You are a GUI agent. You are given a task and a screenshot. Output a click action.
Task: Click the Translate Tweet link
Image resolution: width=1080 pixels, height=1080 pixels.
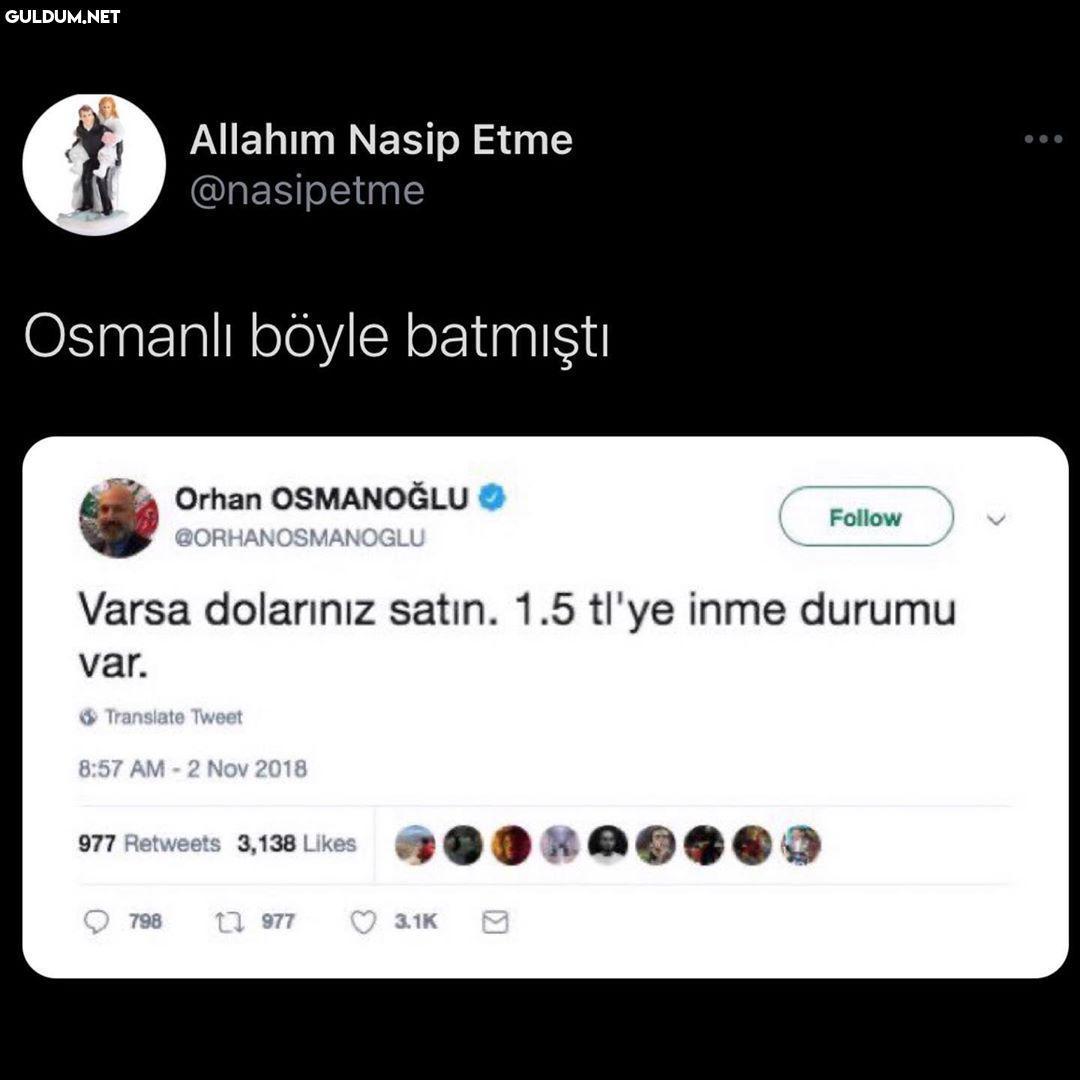pos(173,717)
